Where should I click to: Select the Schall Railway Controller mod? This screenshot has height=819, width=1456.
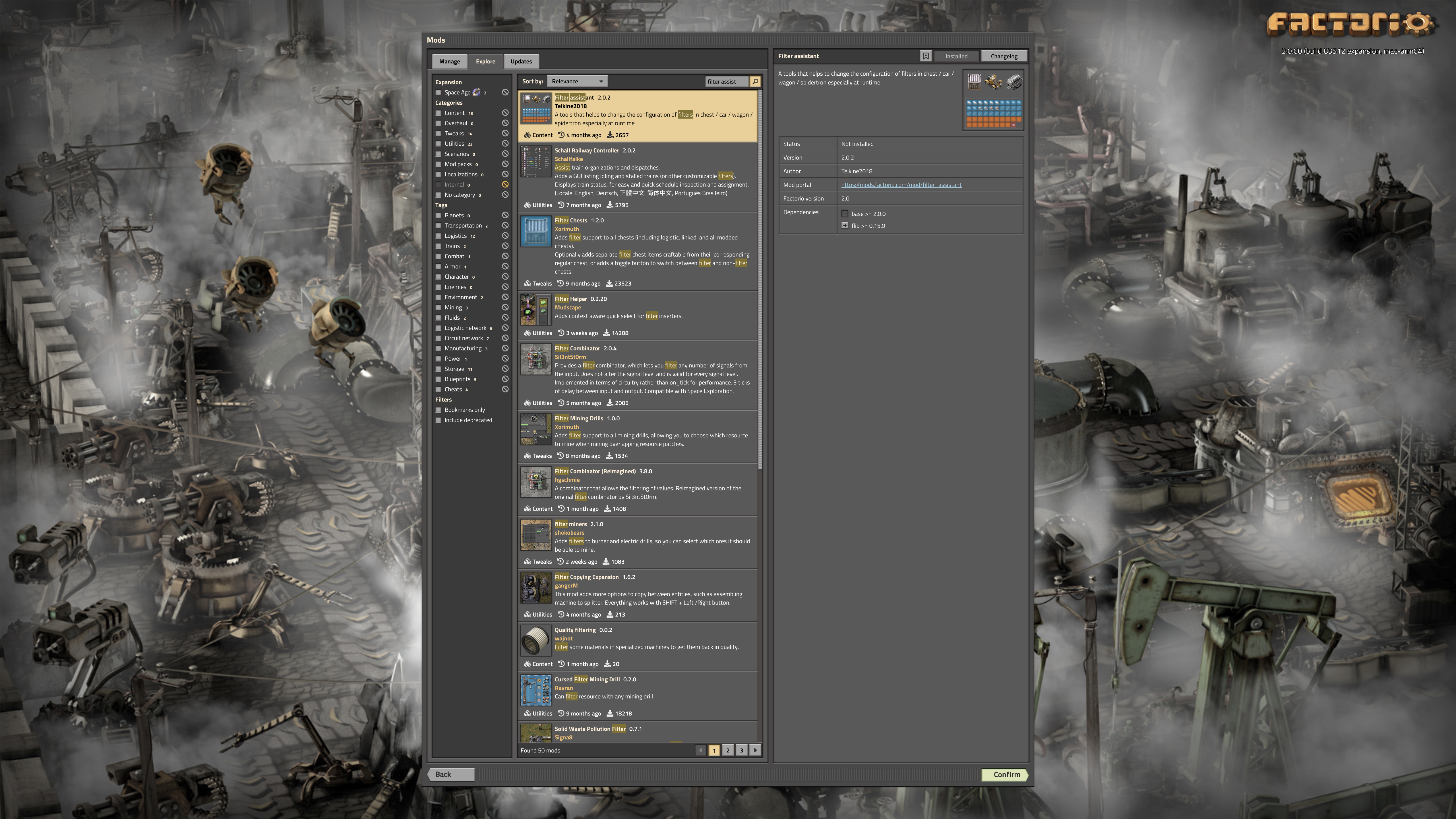click(x=638, y=177)
